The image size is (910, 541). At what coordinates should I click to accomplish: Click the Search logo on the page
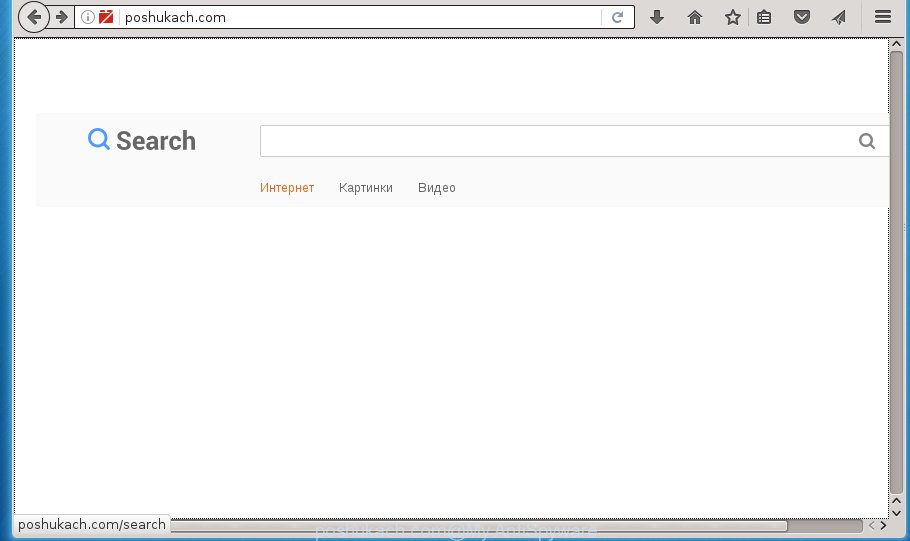coord(142,140)
